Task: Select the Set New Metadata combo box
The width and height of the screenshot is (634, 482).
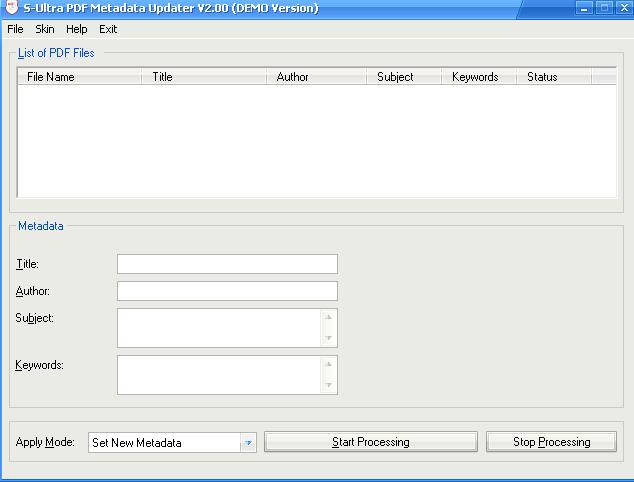Action: coord(172,443)
